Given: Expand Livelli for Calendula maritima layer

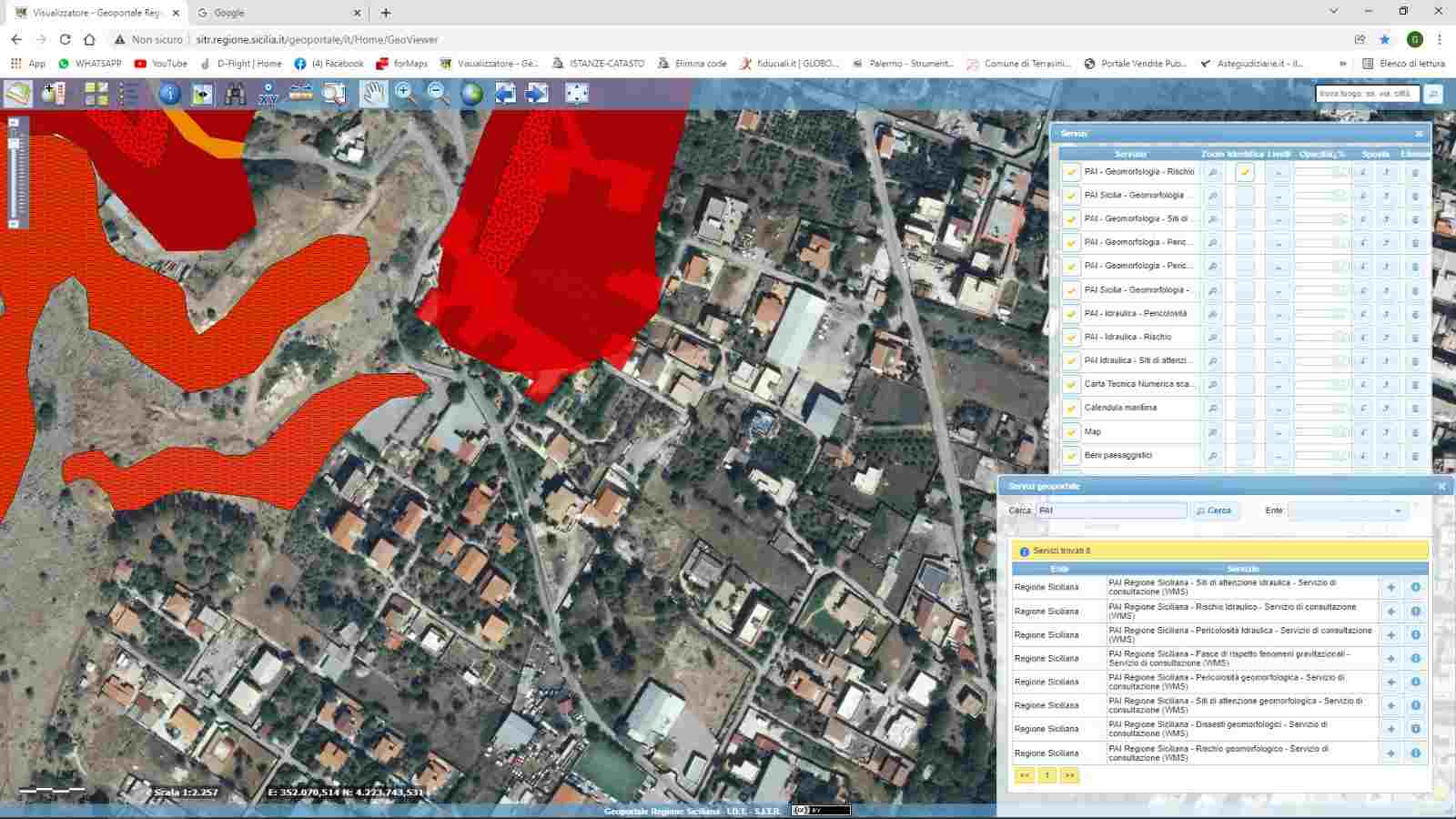Looking at the screenshot, I should 1278,409.
